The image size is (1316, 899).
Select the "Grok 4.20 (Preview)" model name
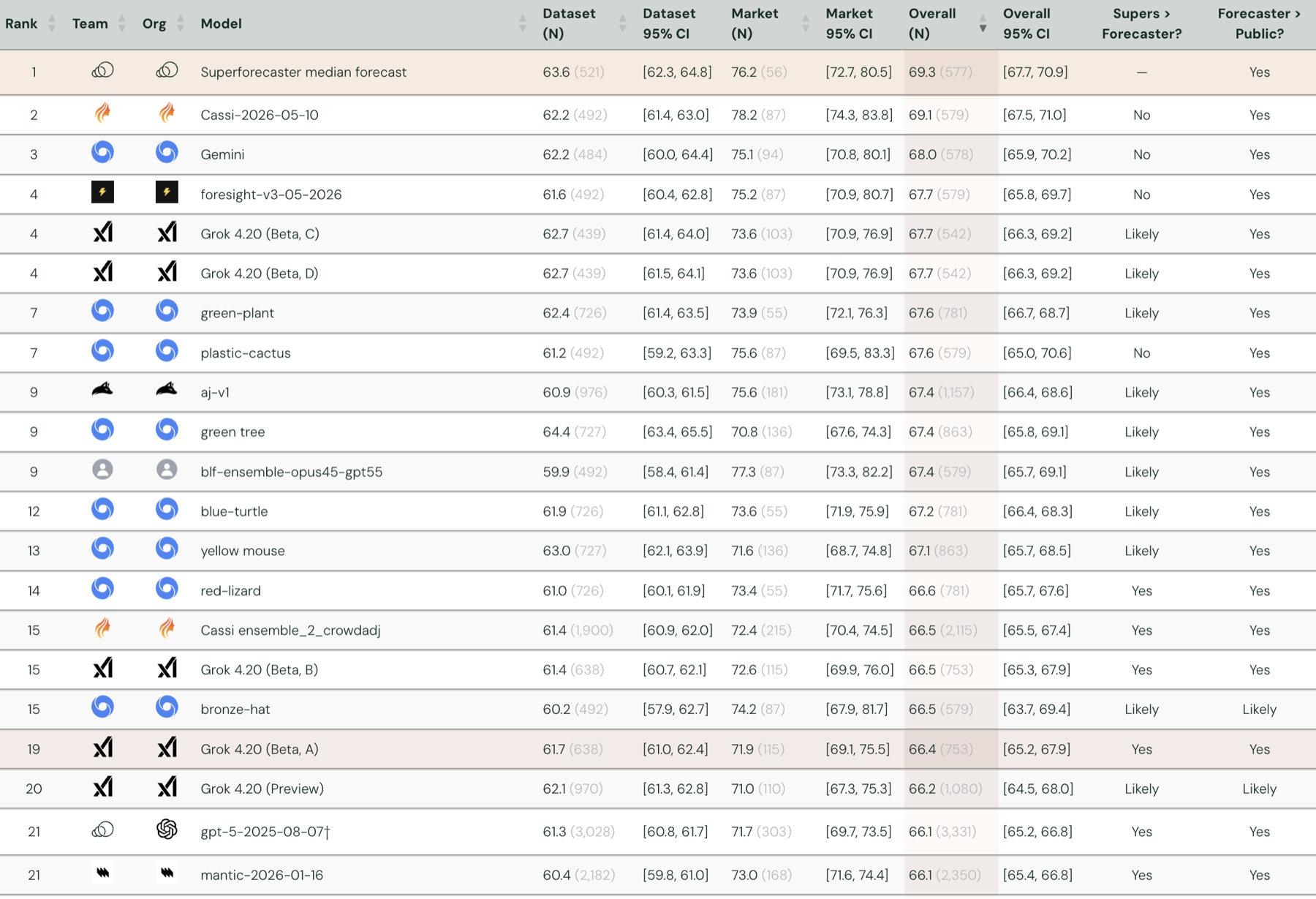point(262,789)
